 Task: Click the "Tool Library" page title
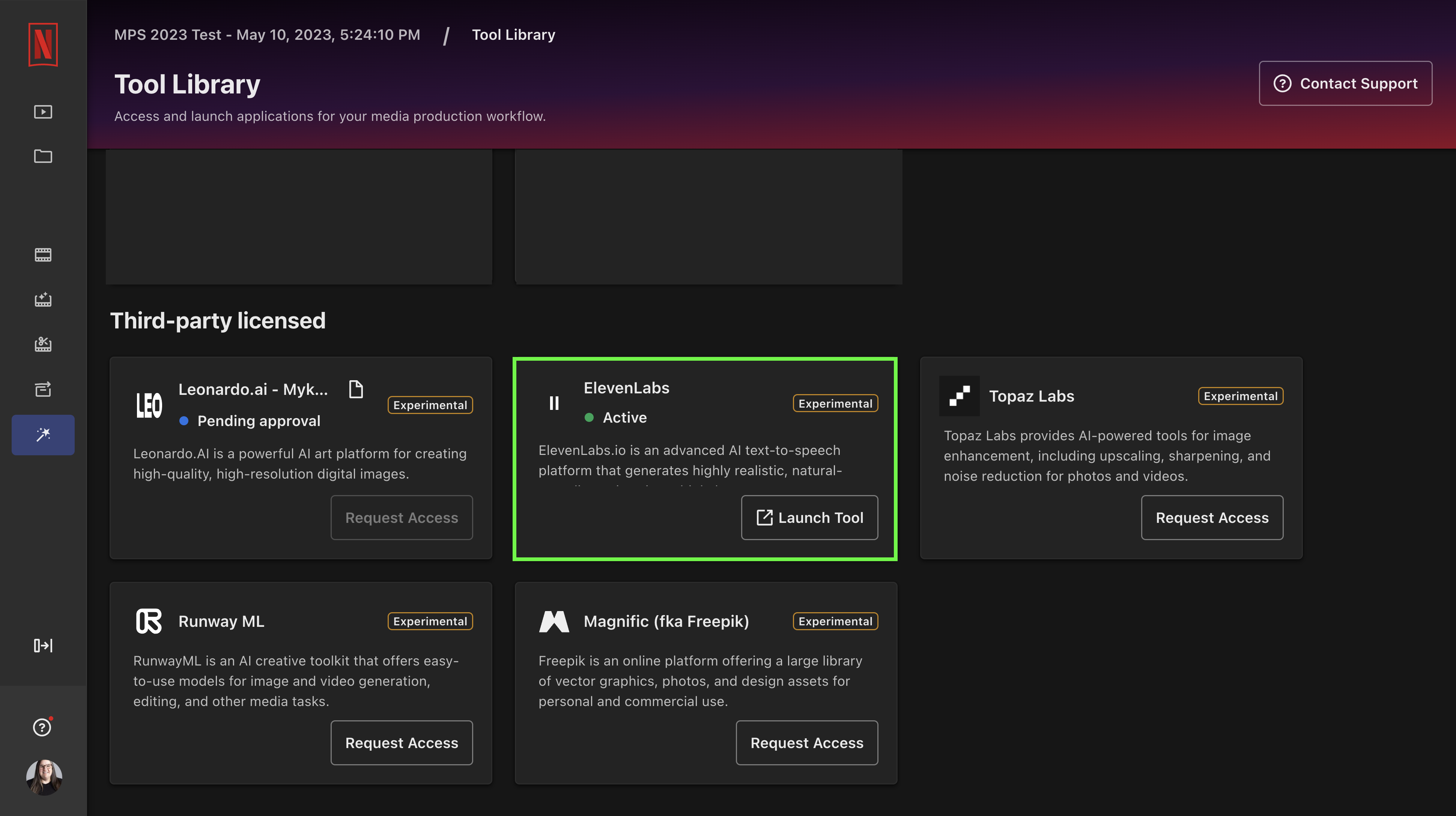(x=187, y=84)
